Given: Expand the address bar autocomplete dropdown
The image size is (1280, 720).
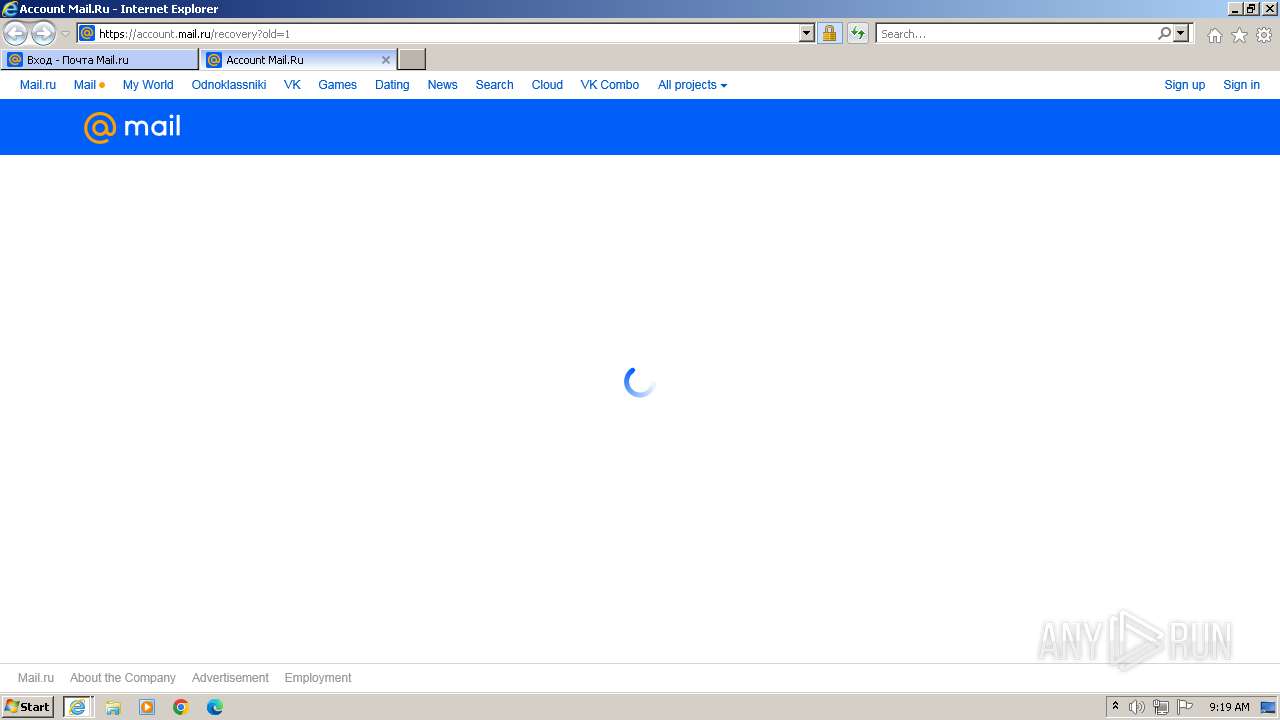Looking at the screenshot, I should (x=807, y=34).
